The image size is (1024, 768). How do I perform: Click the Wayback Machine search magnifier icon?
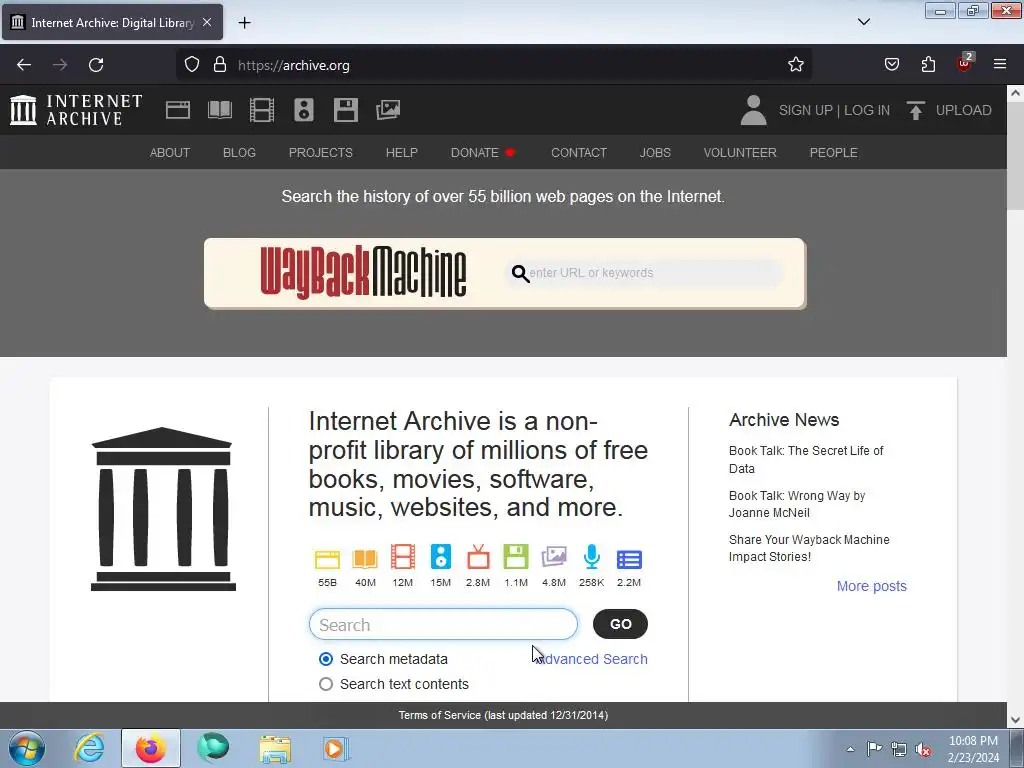pos(520,273)
